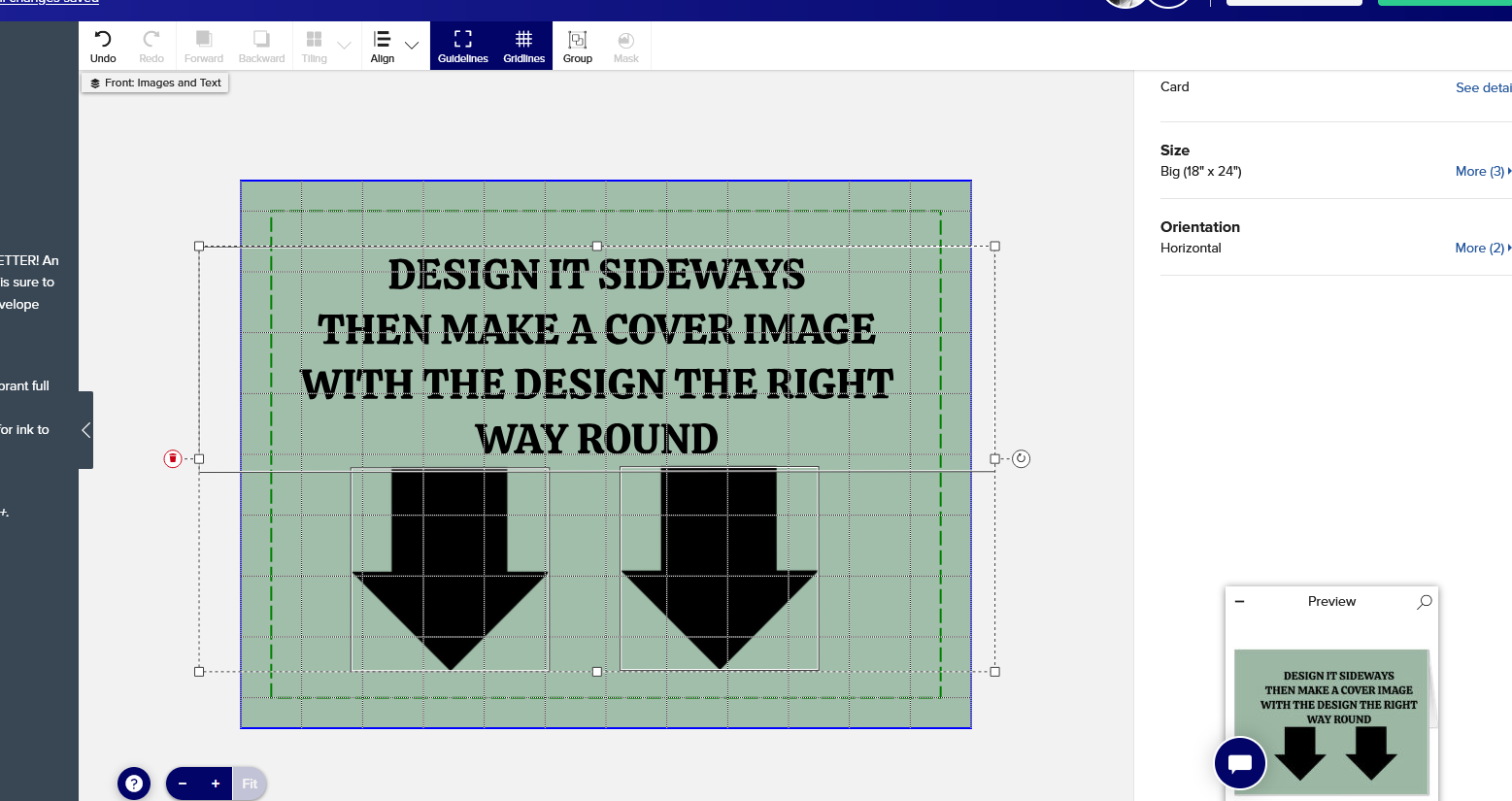Send selection Backward

(261, 47)
